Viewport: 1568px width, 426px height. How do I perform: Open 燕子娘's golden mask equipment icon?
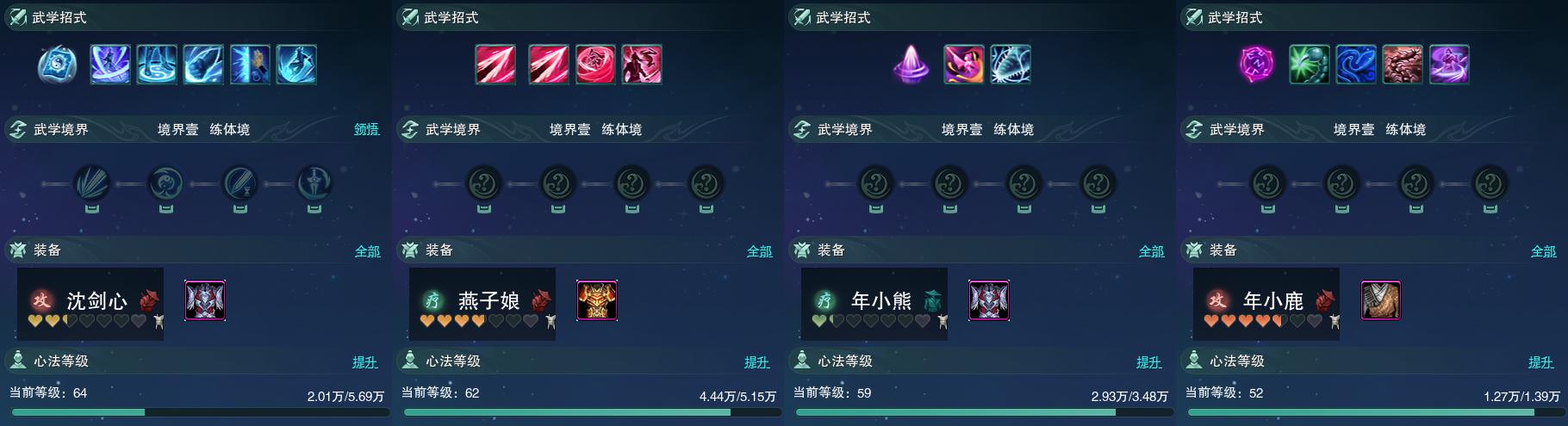[597, 300]
